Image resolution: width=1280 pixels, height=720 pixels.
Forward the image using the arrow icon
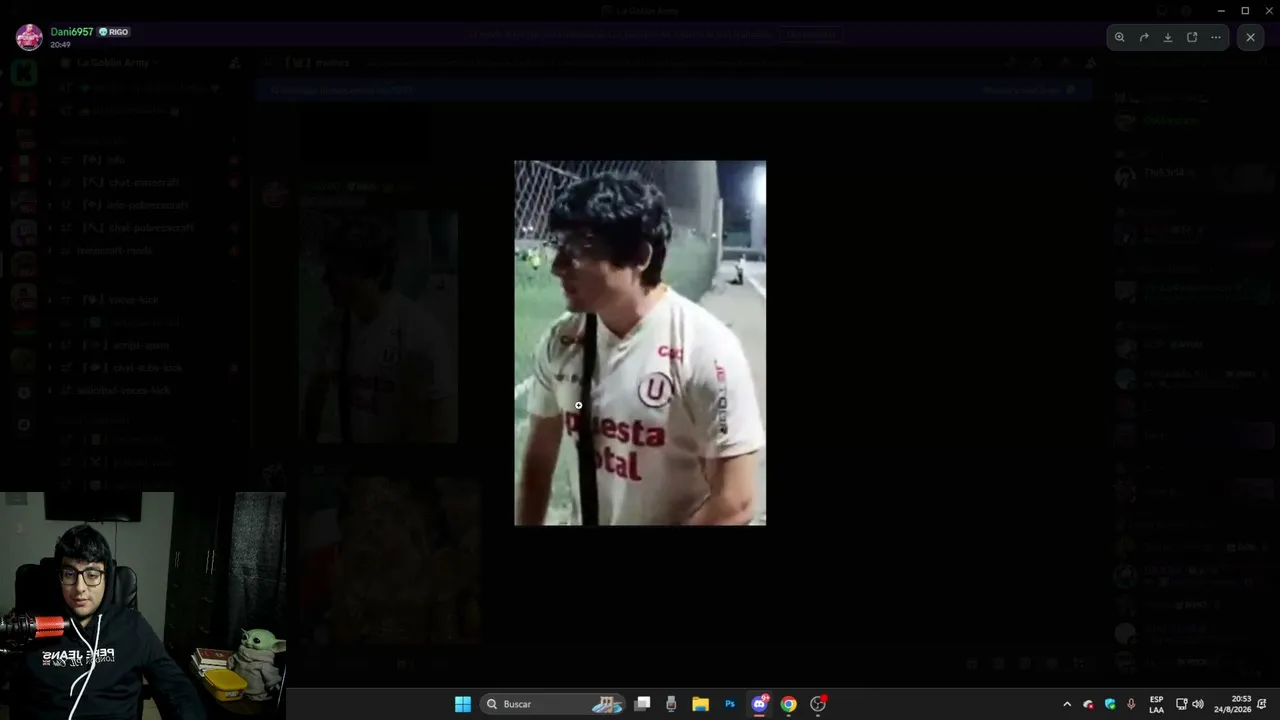[1144, 37]
